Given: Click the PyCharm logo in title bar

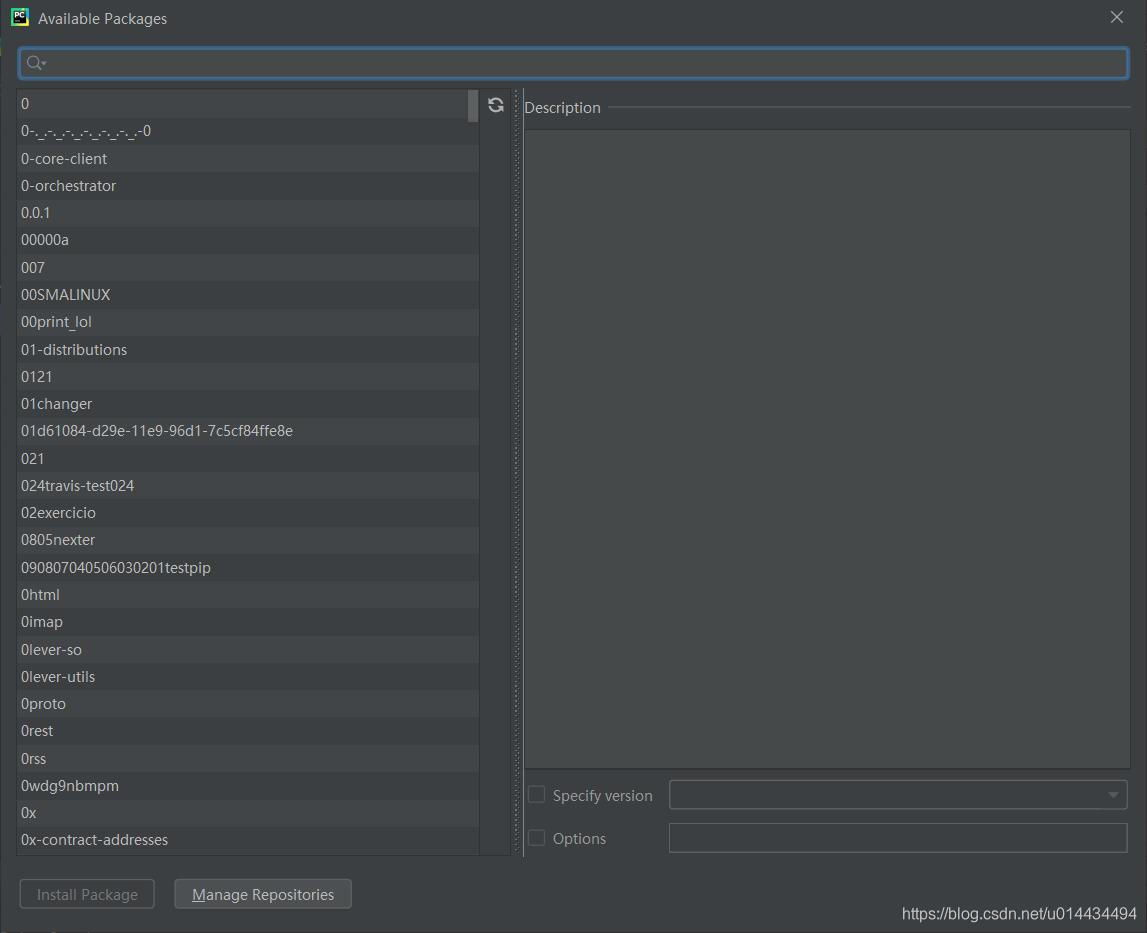Looking at the screenshot, I should (20, 18).
